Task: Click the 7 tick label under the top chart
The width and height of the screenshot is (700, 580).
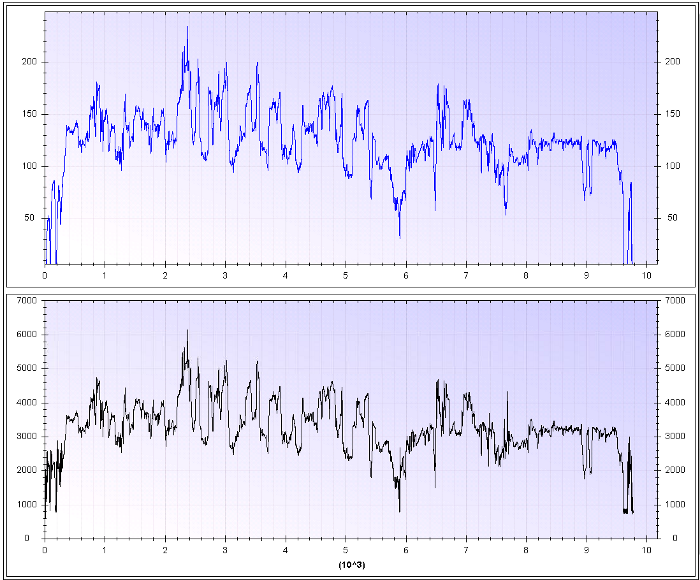Action: tap(466, 275)
